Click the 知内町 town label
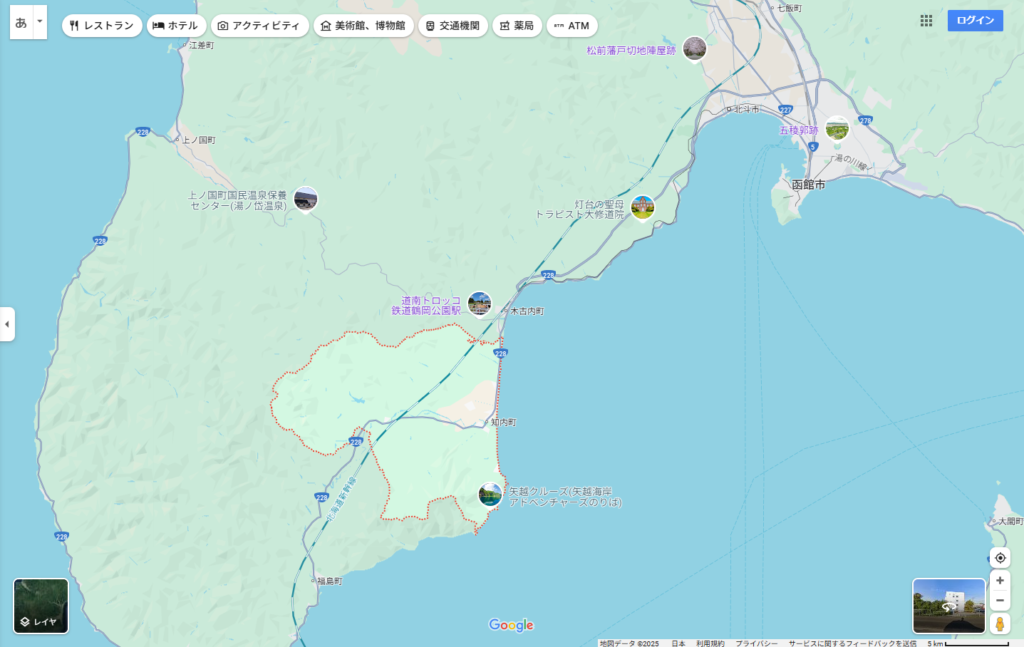The image size is (1024, 647). pyautogui.click(x=504, y=422)
